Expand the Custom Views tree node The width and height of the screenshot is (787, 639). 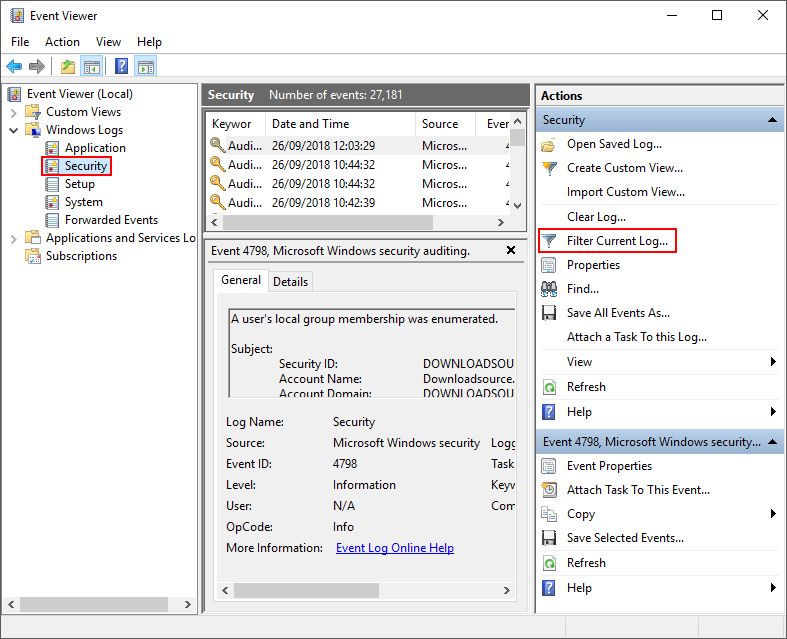point(14,112)
